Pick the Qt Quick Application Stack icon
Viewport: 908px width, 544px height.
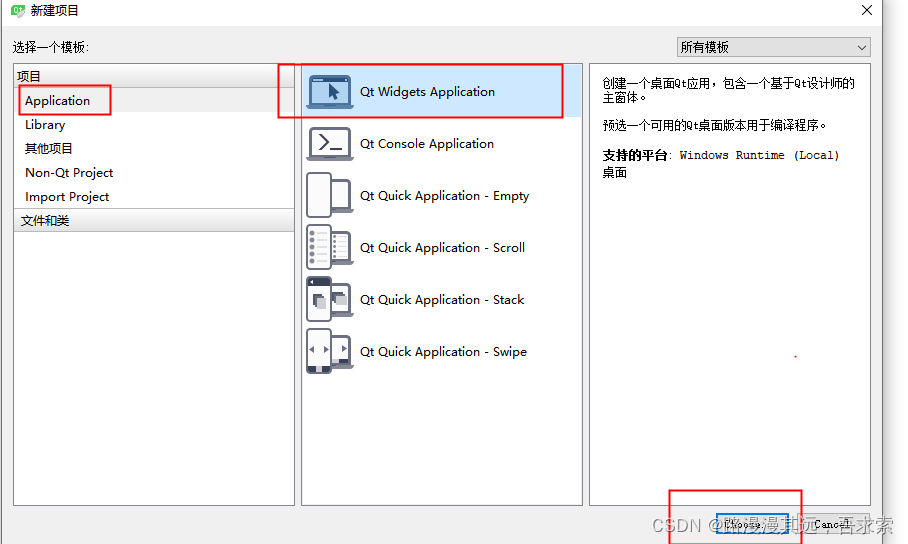coord(329,300)
